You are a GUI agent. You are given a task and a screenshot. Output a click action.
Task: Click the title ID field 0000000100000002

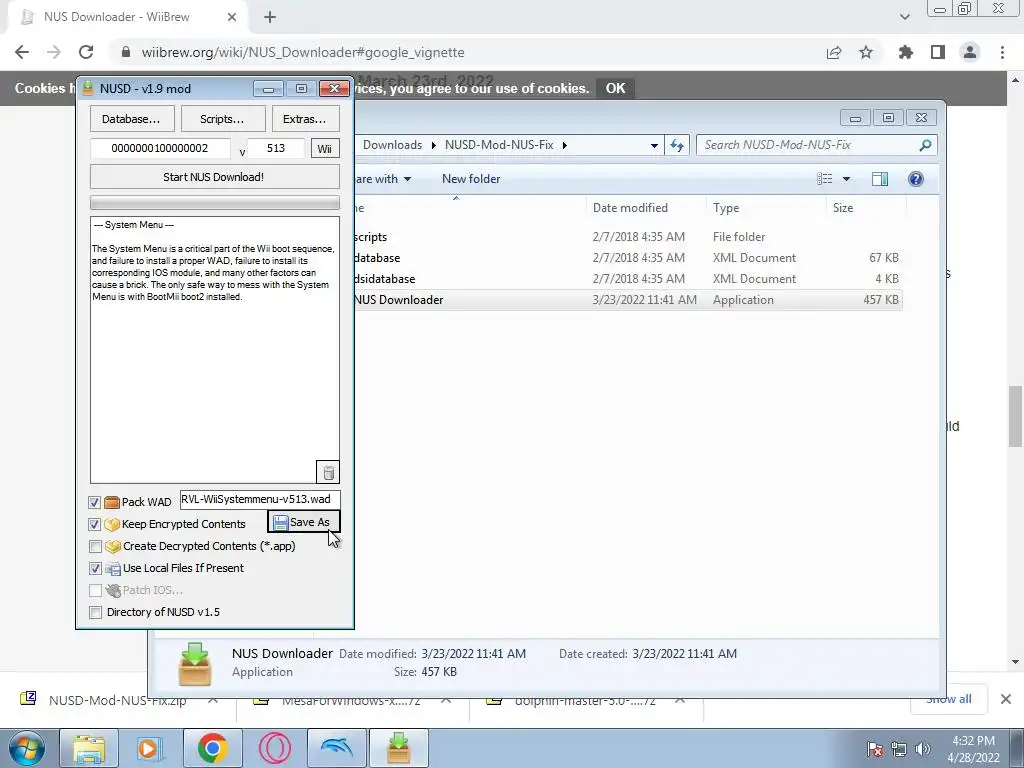click(x=160, y=148)
